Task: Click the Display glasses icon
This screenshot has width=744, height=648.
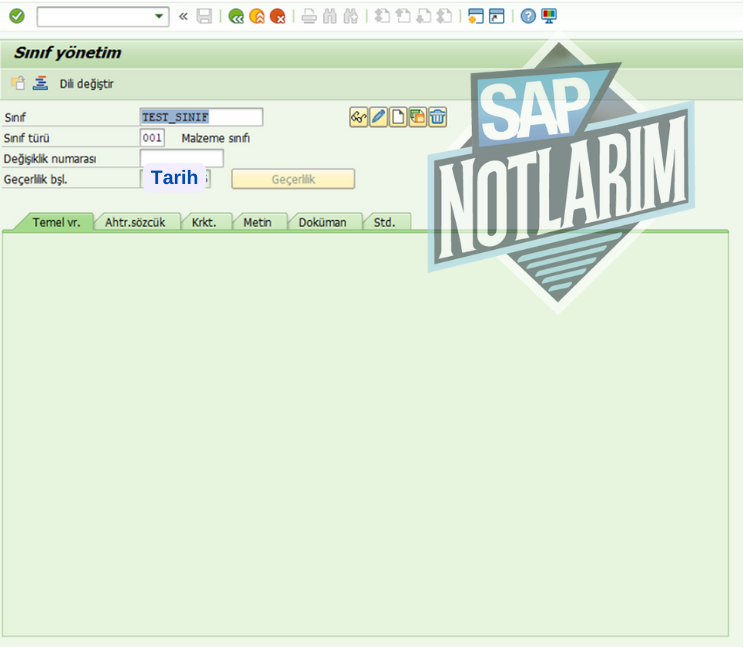Action: coord(359,117)
